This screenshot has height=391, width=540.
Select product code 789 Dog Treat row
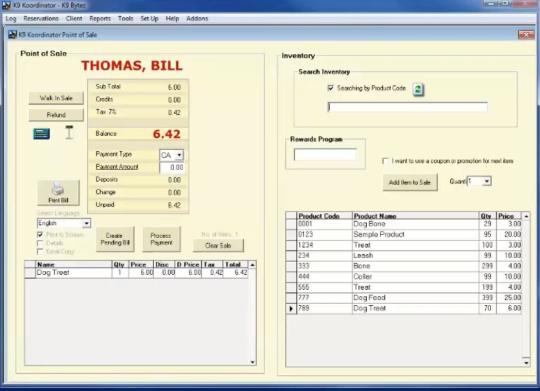pyautogui.click(x=404, y=308)
